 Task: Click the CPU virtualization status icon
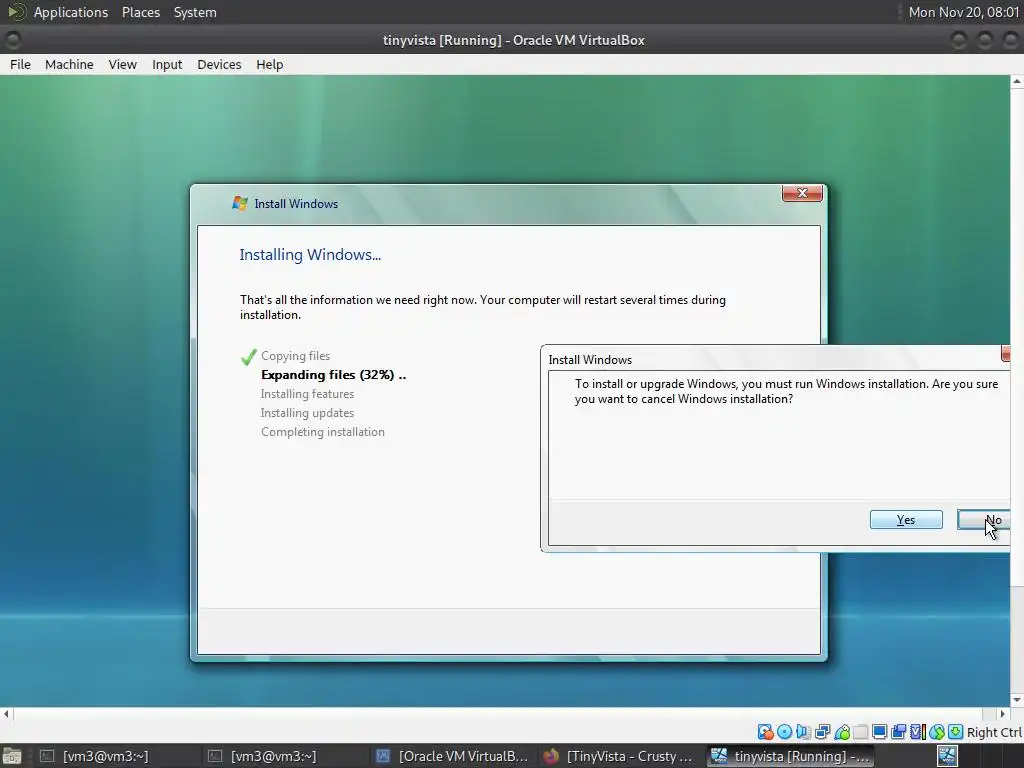918,732
